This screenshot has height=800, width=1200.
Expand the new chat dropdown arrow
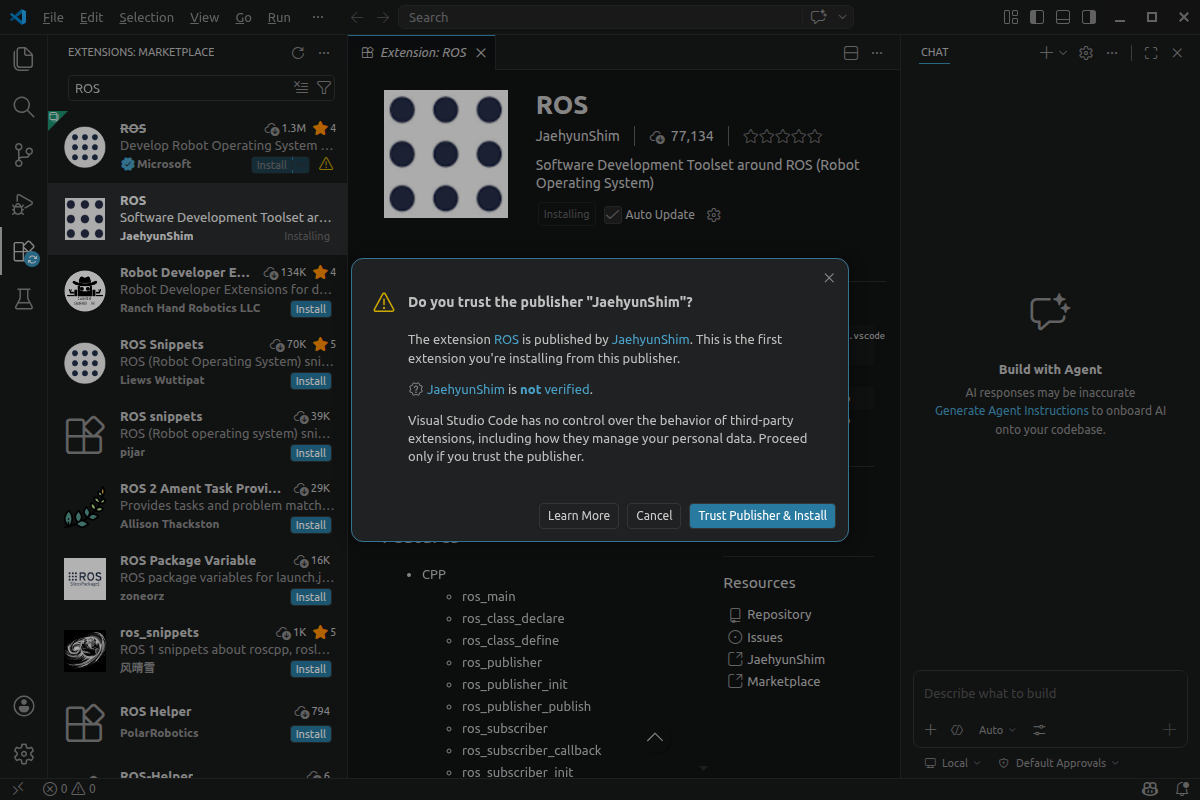coord(1063,53)
